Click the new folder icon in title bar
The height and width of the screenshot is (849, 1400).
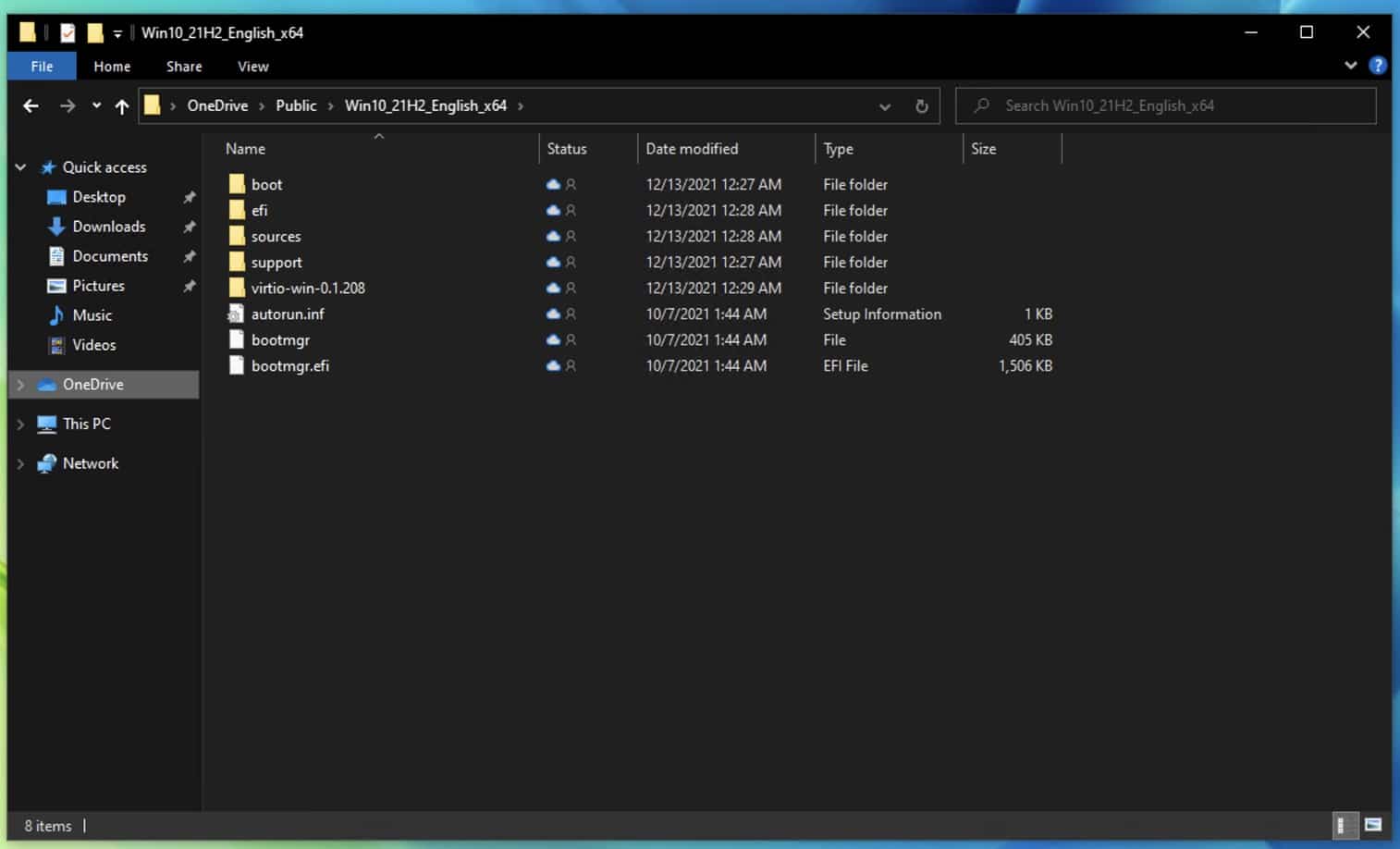pos(94,33)
